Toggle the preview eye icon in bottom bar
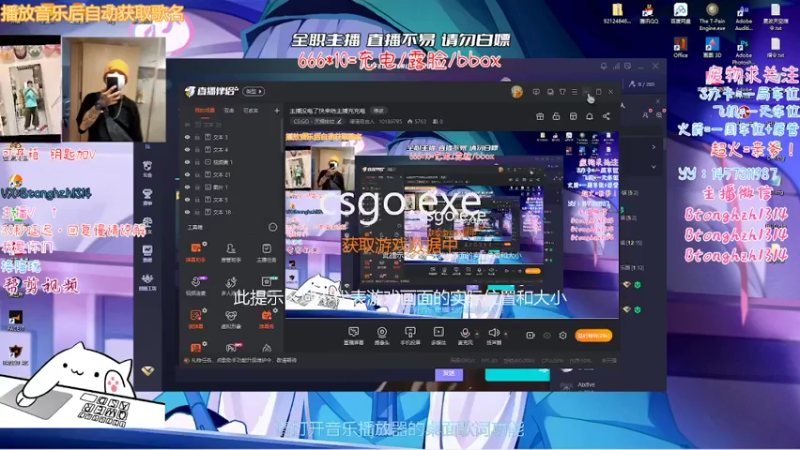The width and height of the screenshot is (800, 450). (x=546, y=335)
